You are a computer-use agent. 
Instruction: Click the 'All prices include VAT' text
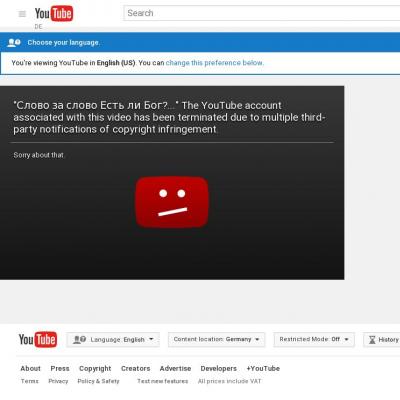click(229, 381)
